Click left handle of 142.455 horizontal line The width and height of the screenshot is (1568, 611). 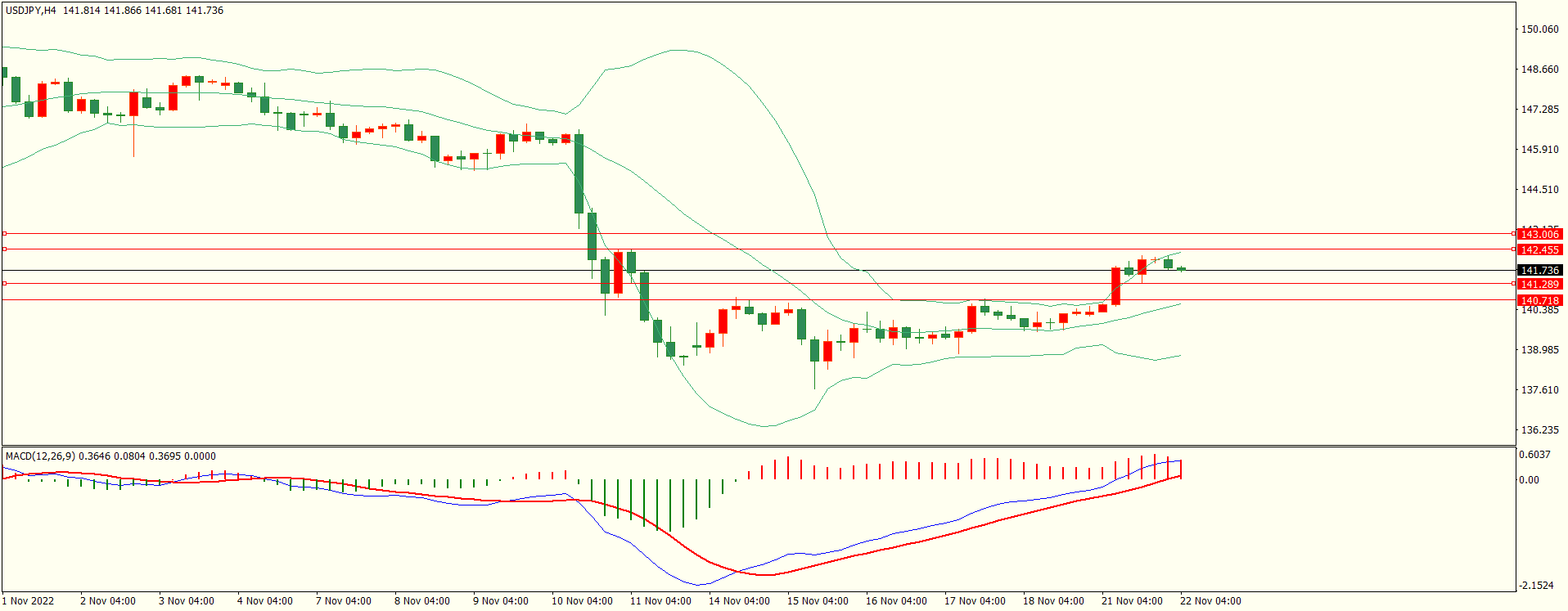tap(4, 249)
